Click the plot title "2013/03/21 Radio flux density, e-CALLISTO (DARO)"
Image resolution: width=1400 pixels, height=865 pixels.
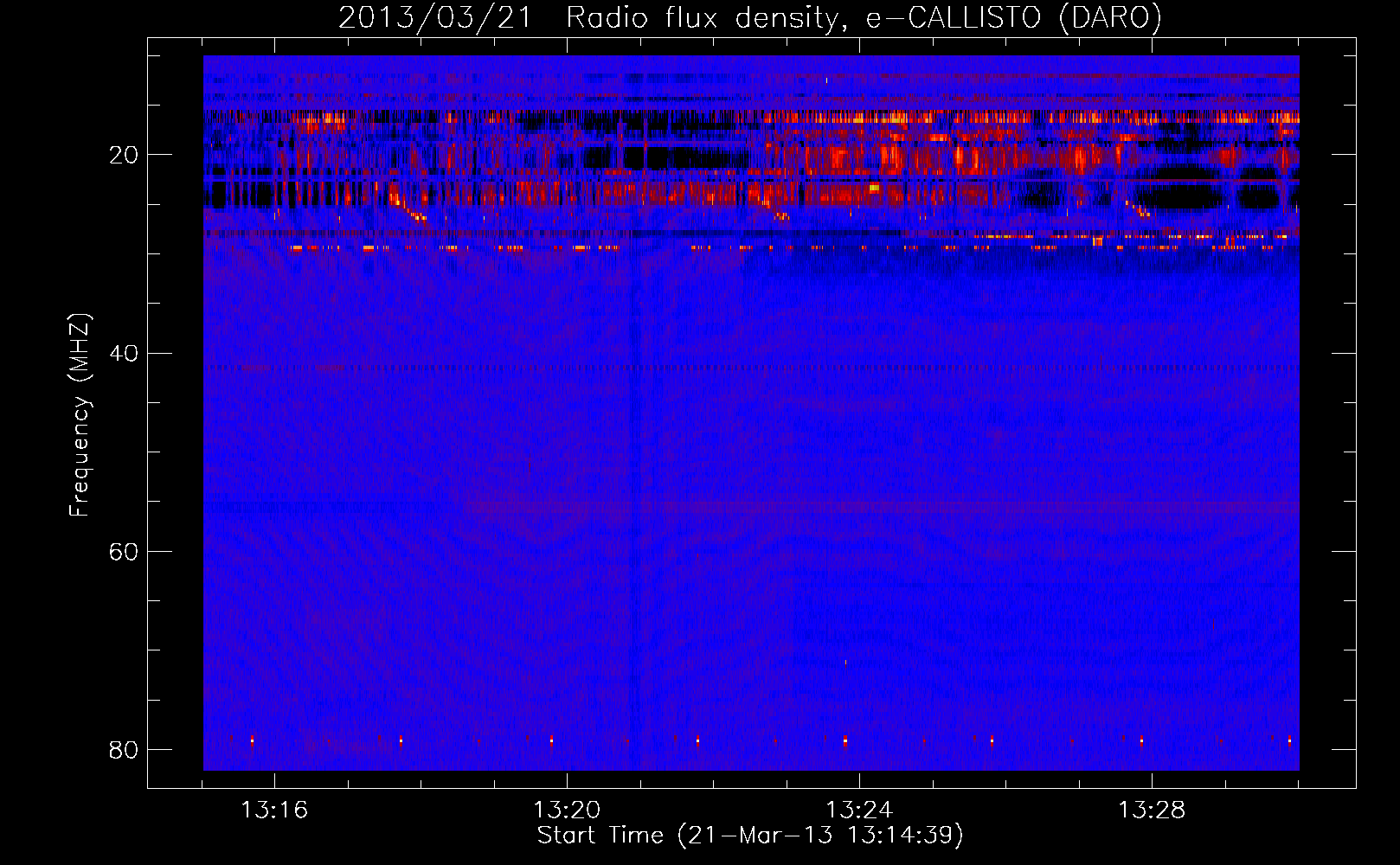point(750,17)
